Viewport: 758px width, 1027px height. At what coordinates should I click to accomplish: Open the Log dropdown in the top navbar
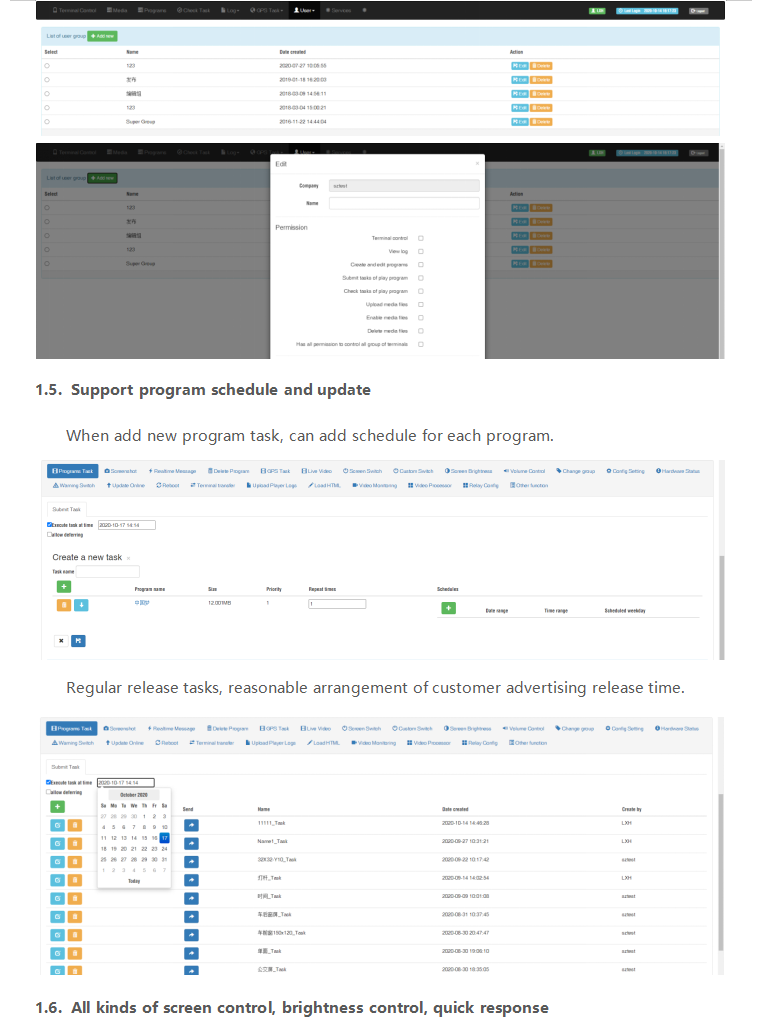coord(232,10)
